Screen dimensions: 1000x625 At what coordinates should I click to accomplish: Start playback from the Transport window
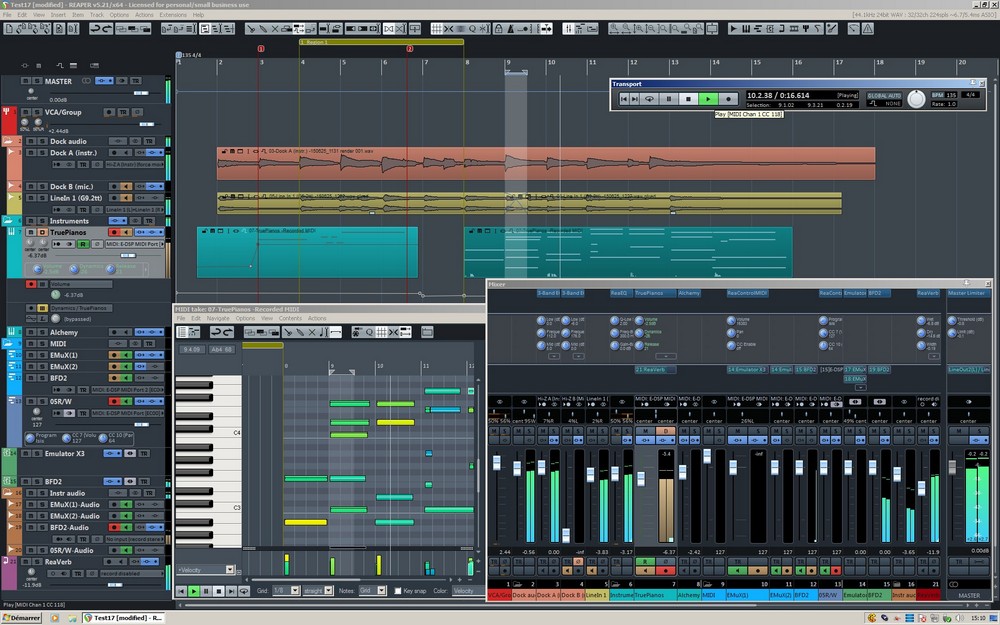708,99
